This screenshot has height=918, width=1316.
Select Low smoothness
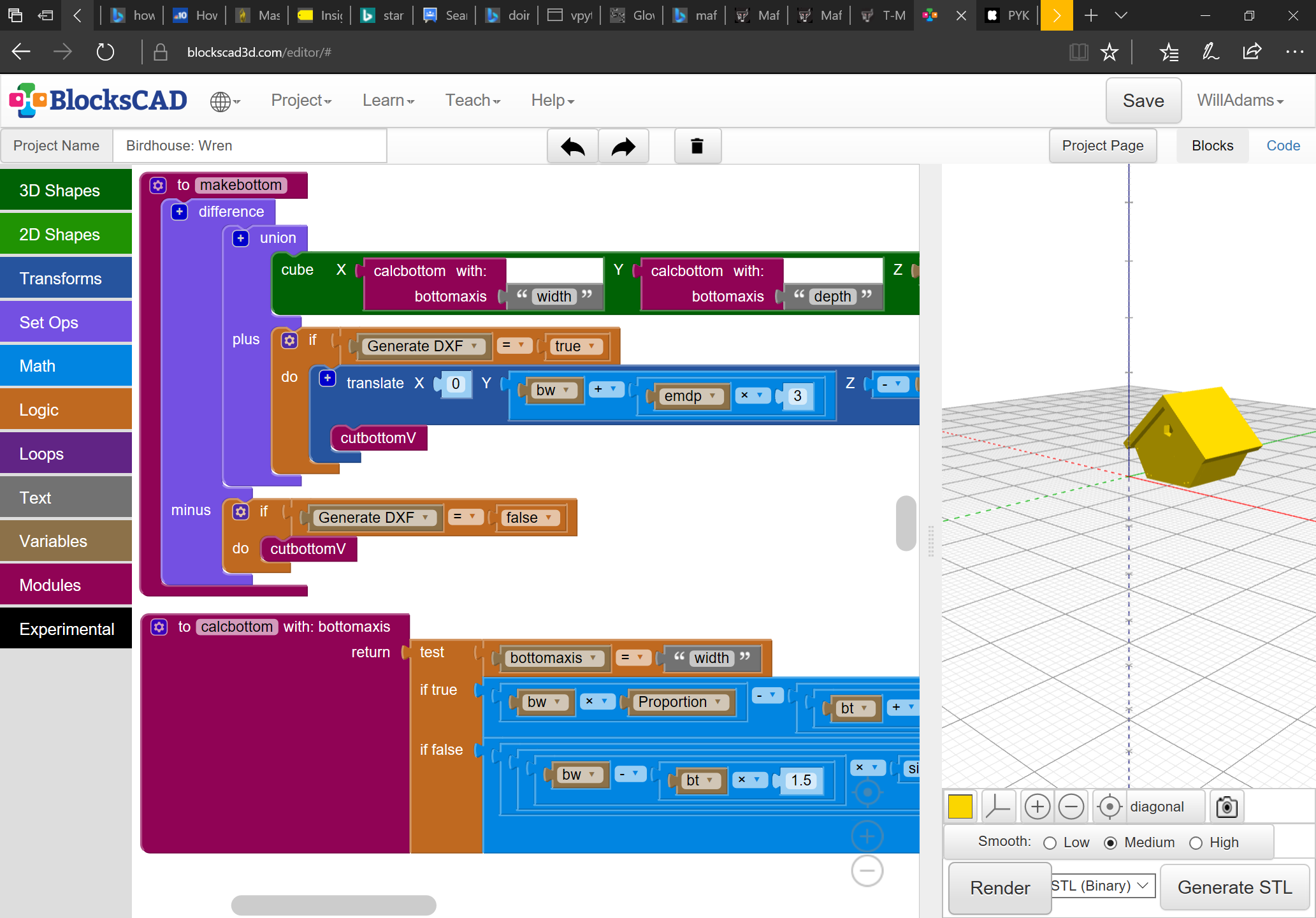(x=1050, y=843)
